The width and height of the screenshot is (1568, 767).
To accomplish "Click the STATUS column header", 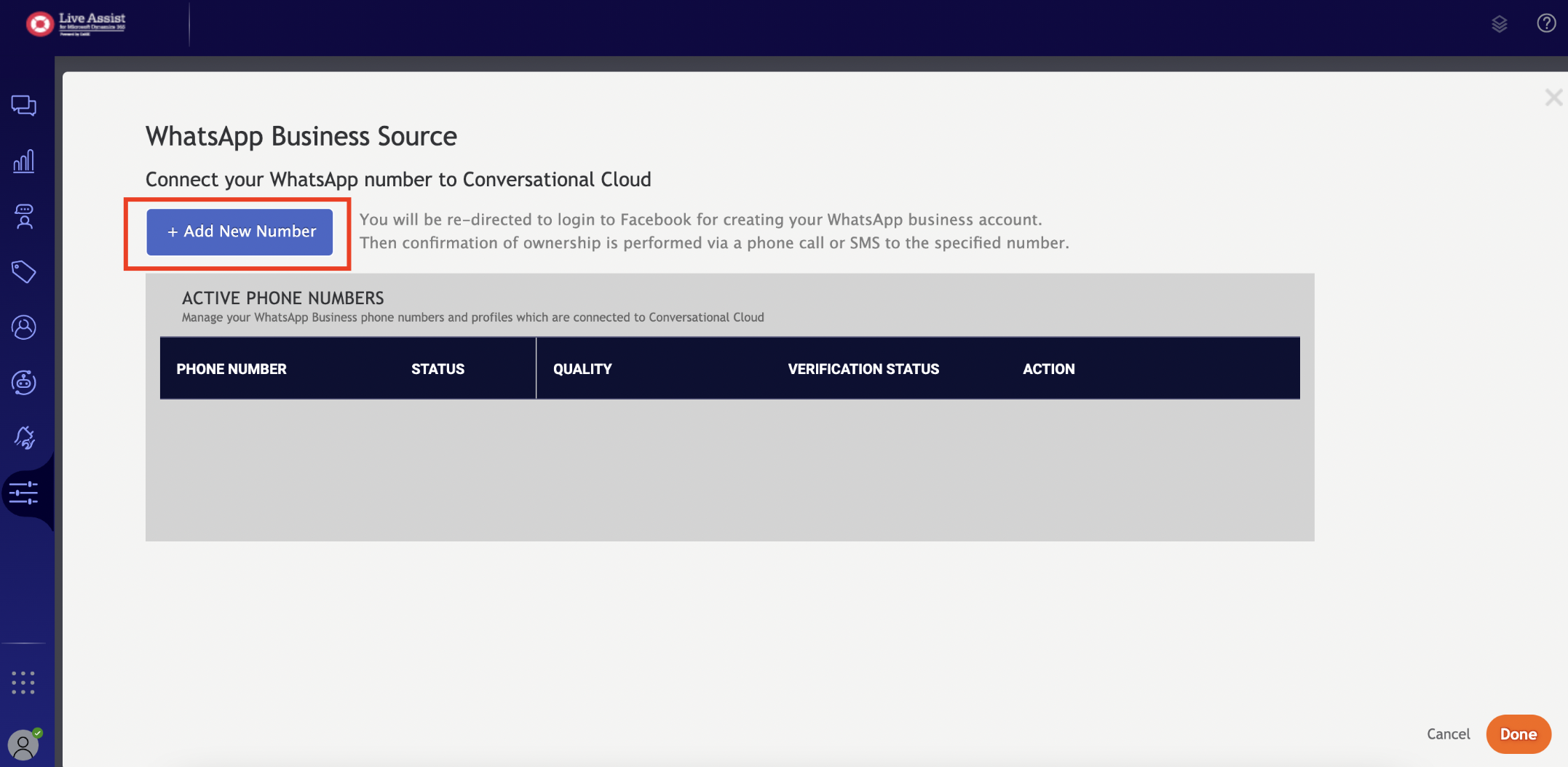I will [x=437, y=369].
